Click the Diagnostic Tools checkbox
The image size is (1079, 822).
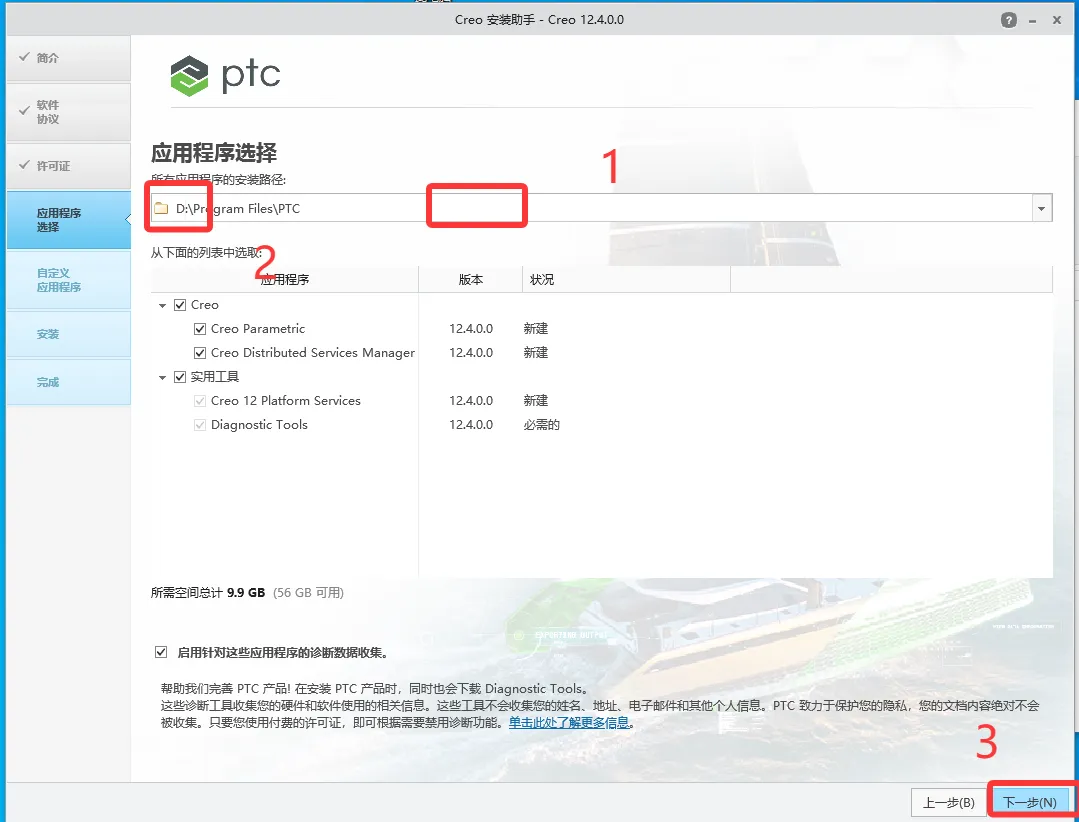200,425
